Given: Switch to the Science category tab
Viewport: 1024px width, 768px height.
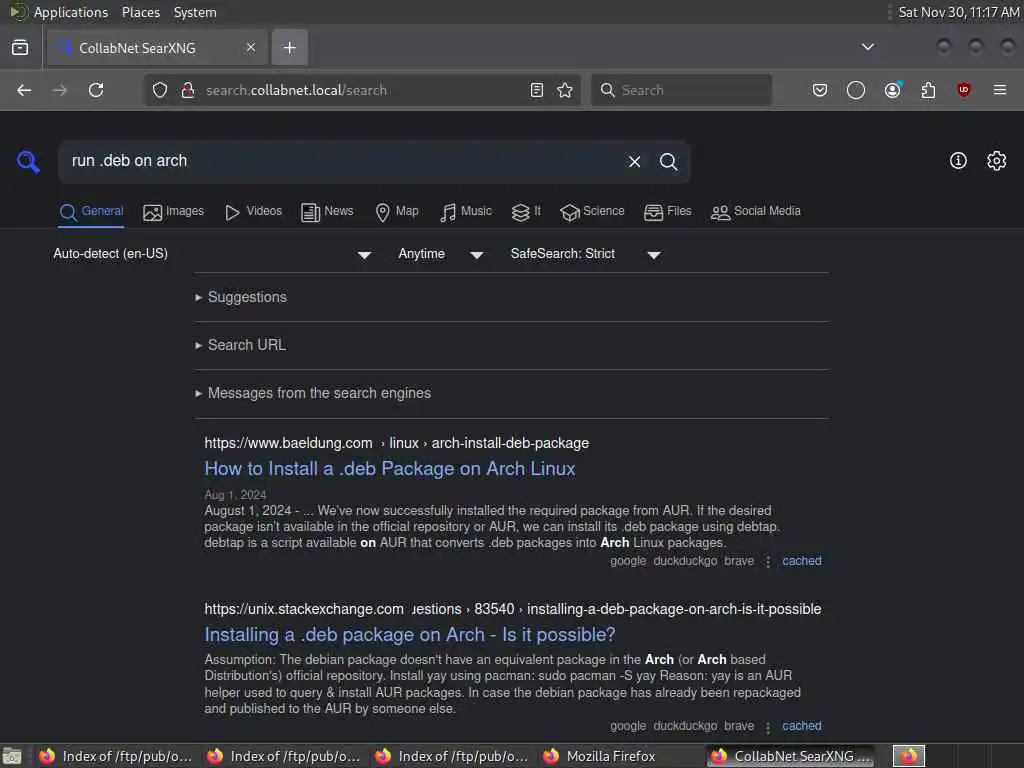Looking at the screenshot, I should (592, 212).
